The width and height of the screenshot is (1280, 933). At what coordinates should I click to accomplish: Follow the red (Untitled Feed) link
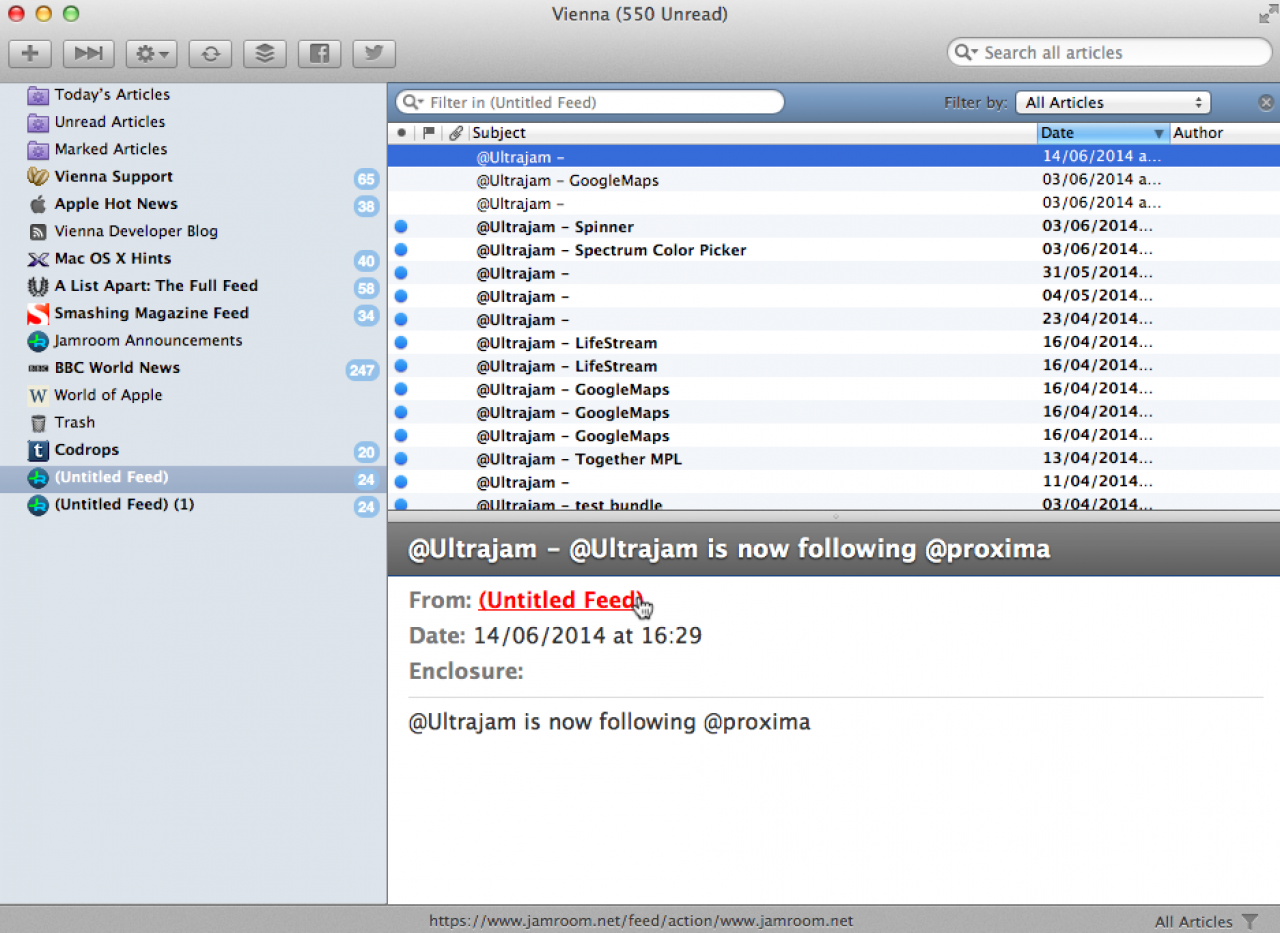tap(561, 600)
